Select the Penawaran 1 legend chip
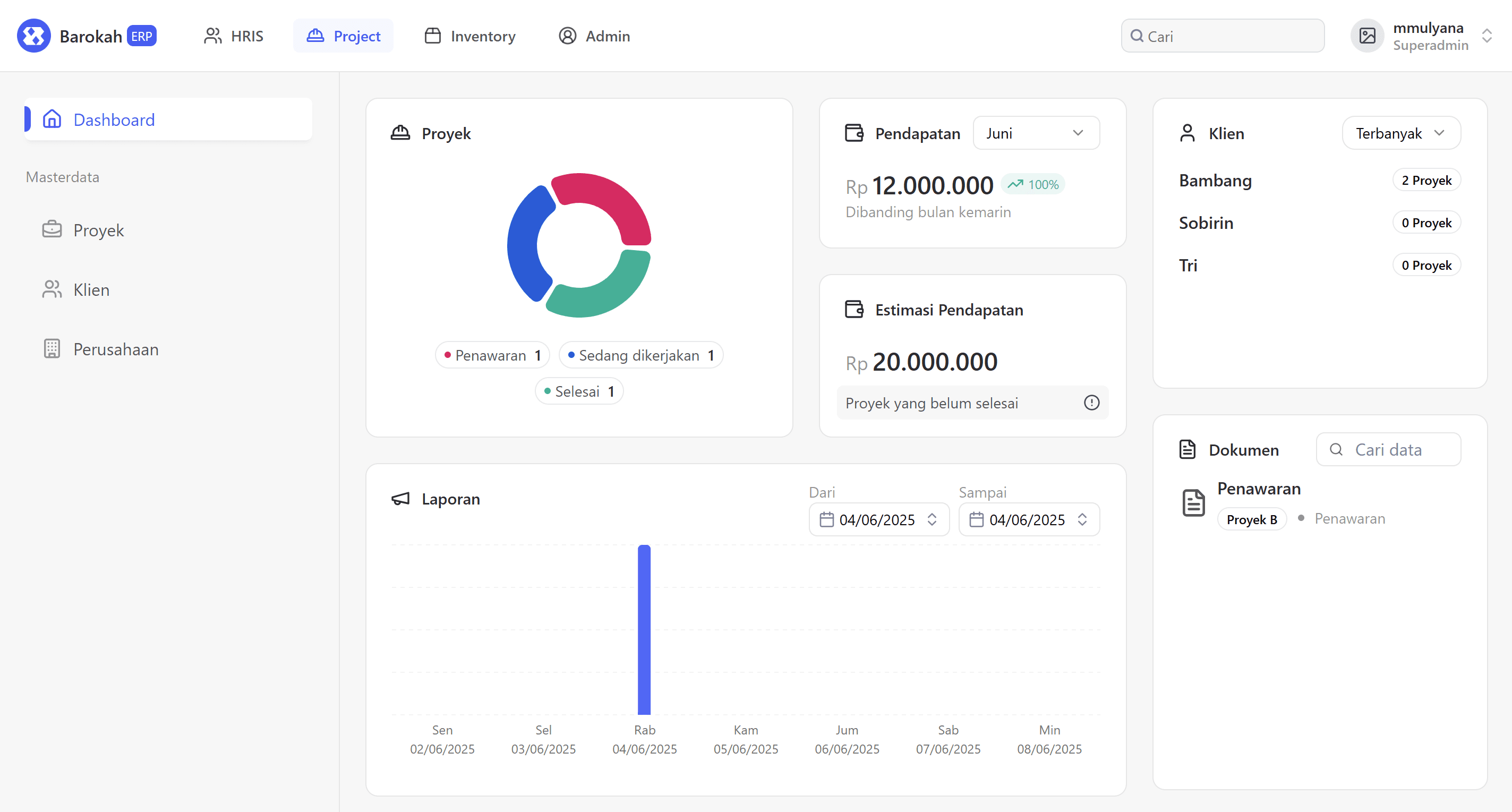Image resolution: width=1512 pixels, height=812 pixels. coord(492,355)
